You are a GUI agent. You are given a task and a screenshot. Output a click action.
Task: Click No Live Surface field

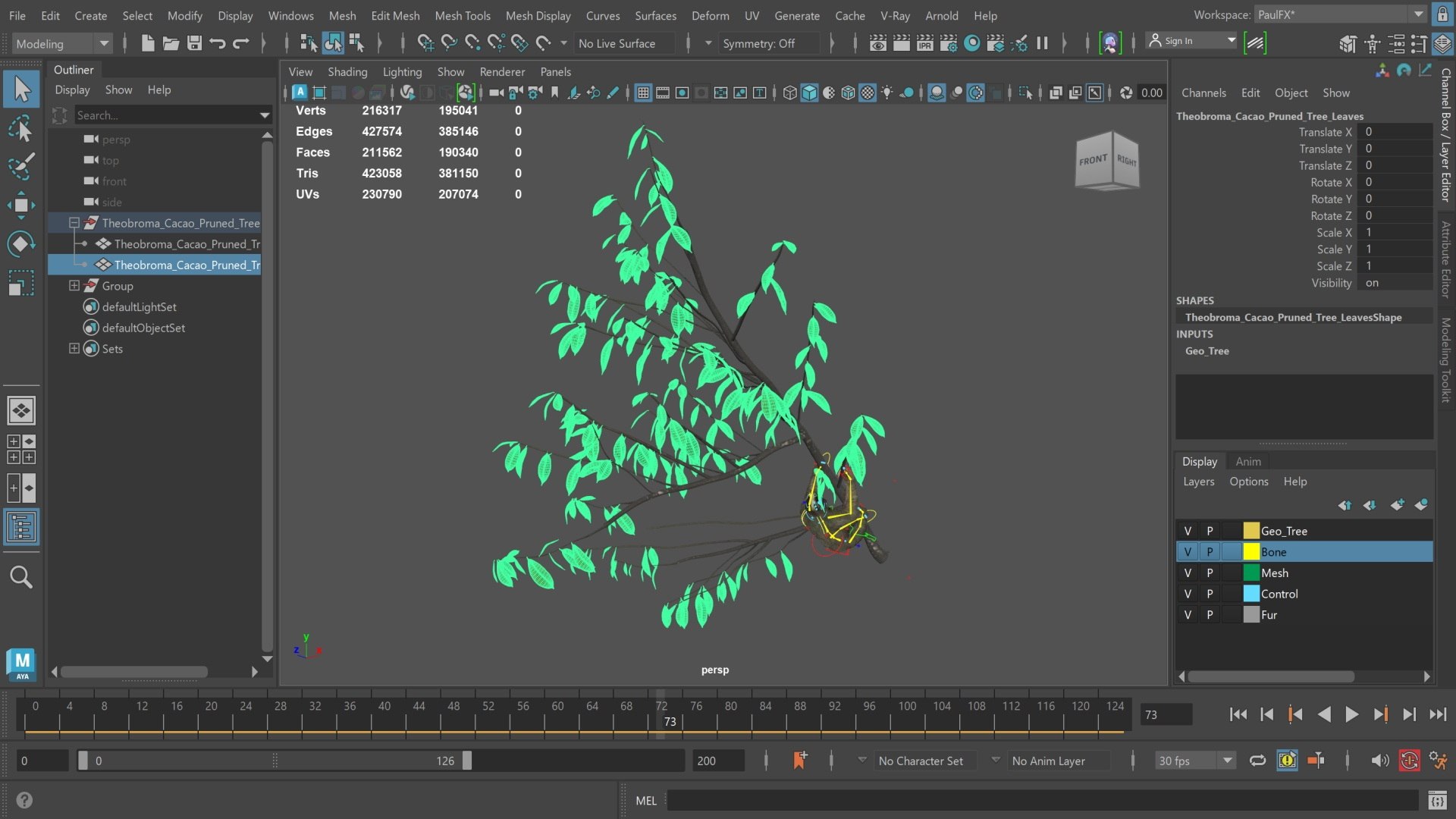(623, 43)
